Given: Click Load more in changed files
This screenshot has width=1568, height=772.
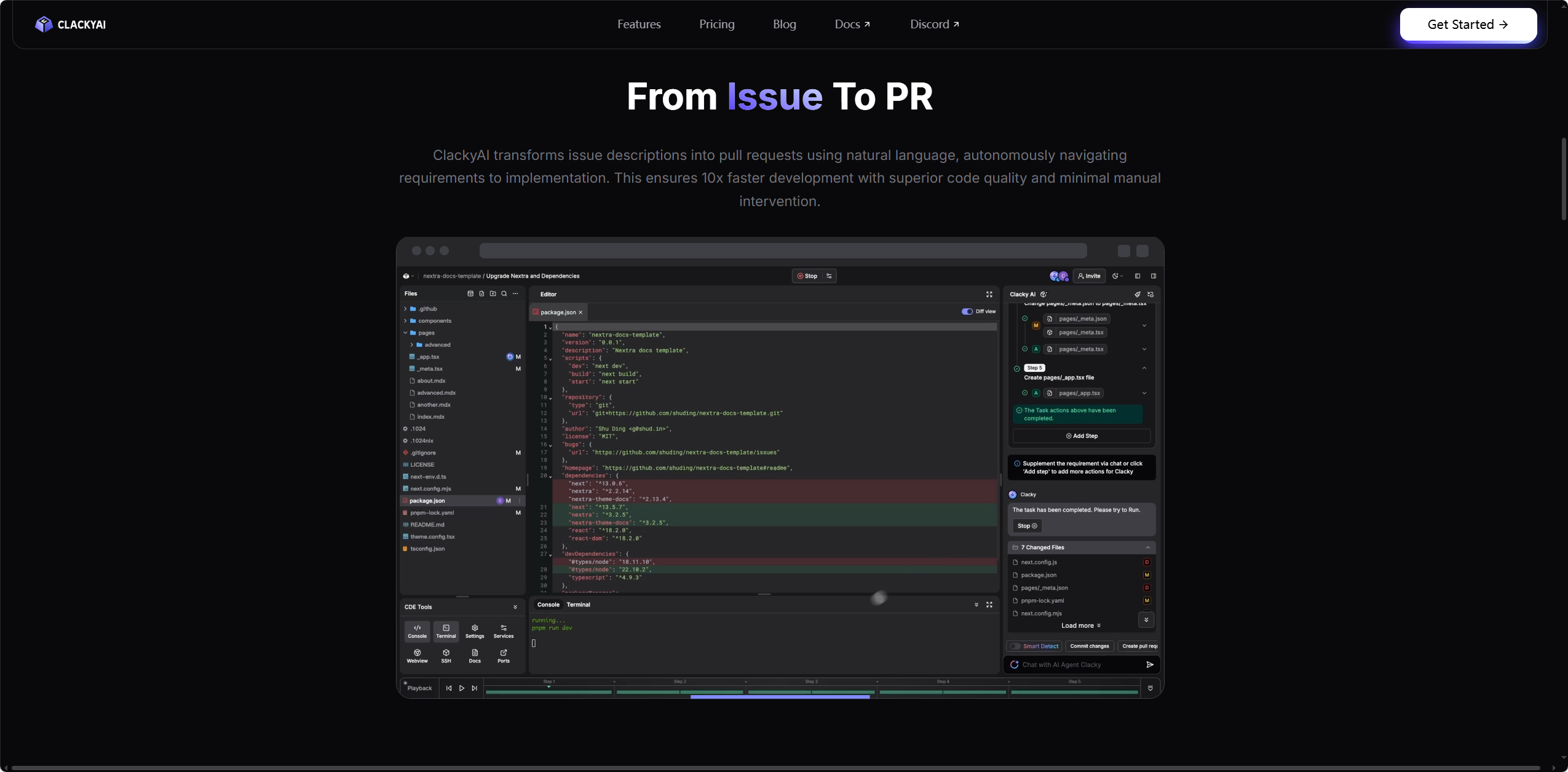Looking at the screenshot, I should tap(1081, 626).
